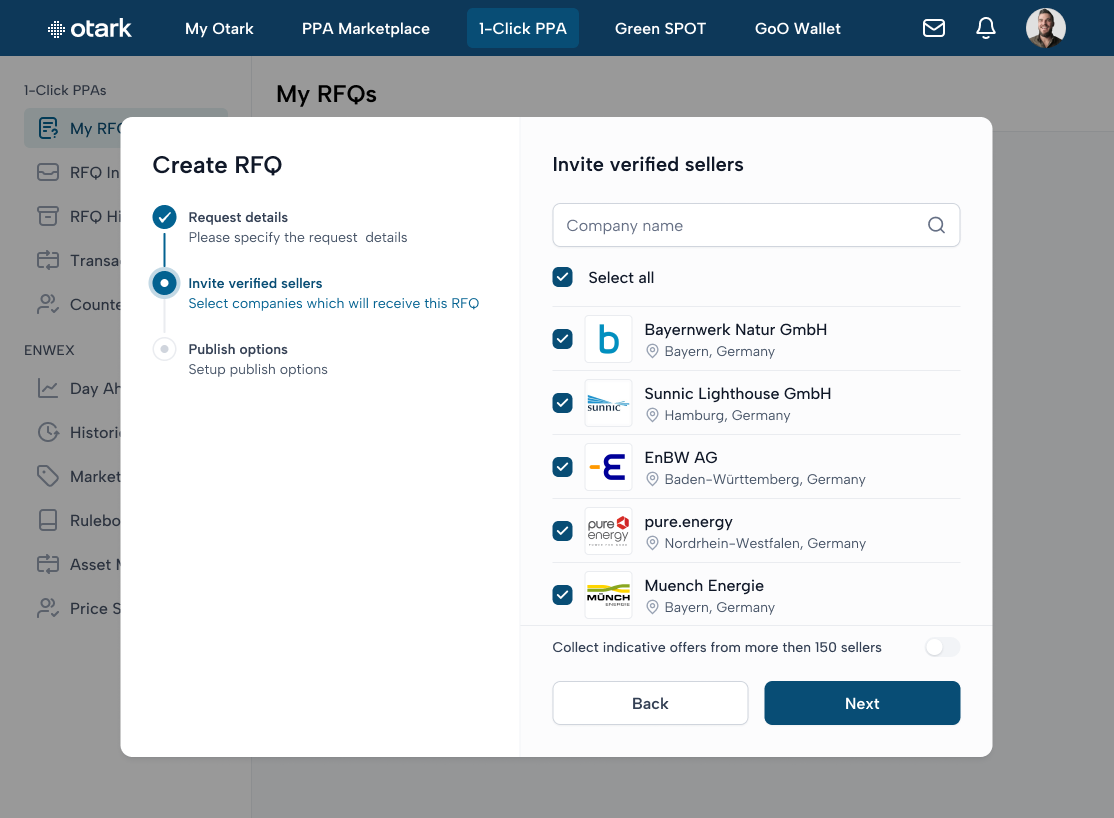Click the mail envelope icon in top bar
1114x818 pixels.
pos(934,28)
